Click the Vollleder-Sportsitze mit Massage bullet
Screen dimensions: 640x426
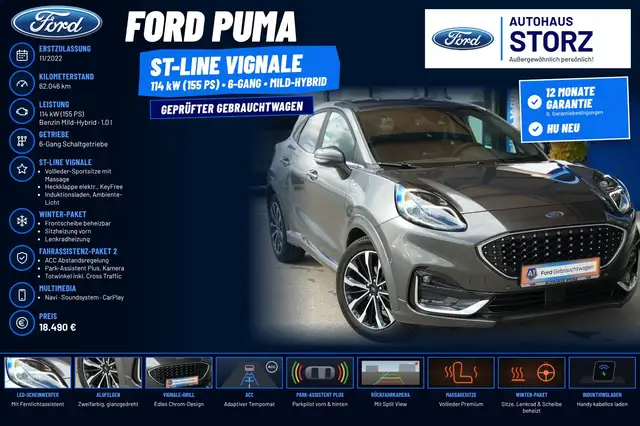pyautogui.click(x=78, y=175)
